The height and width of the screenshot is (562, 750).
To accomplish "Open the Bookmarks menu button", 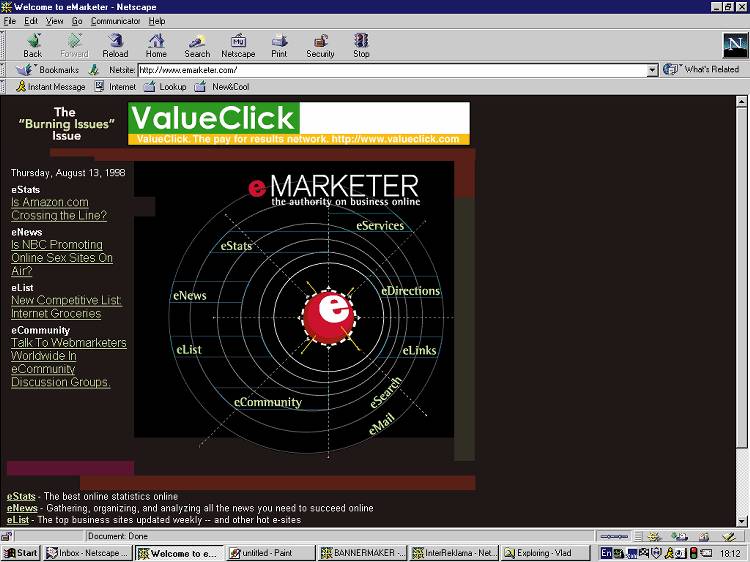I will [47, 70].
